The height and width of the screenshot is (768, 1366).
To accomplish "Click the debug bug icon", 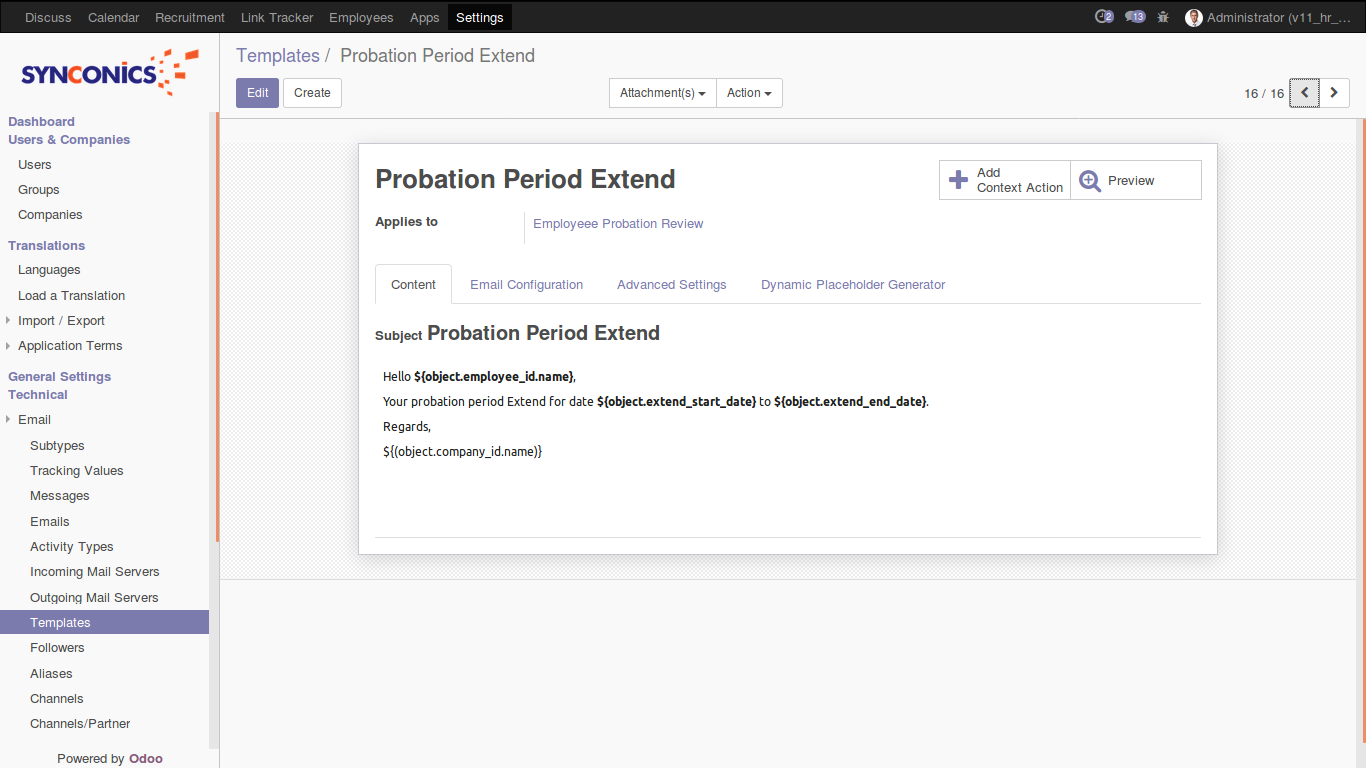I will (1163, 17).
